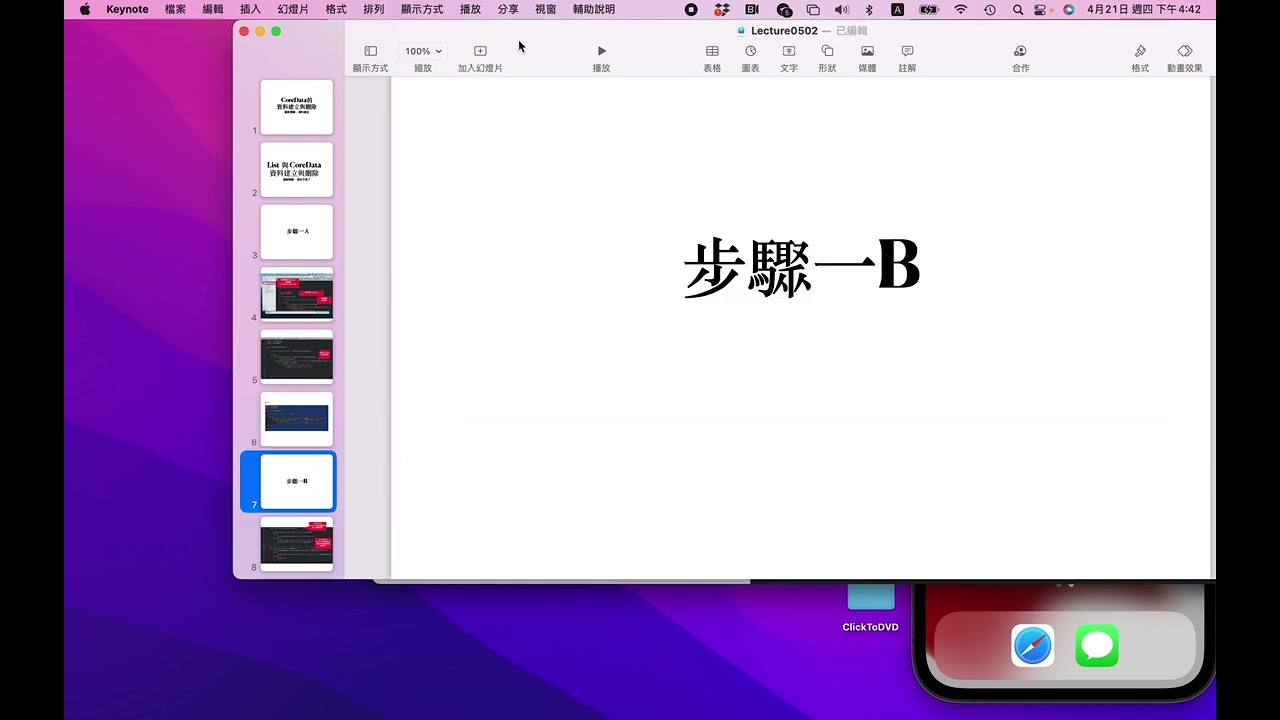Open the Bluetooth menu bar icon
Screen dimensions: 1280x720
point(869,9)
